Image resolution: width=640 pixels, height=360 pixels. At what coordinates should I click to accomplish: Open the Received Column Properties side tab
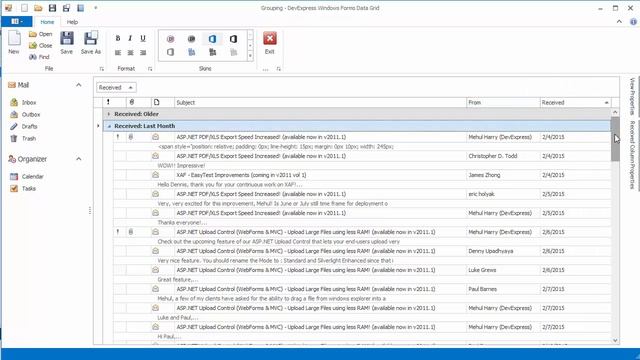(x=632, y=155)
